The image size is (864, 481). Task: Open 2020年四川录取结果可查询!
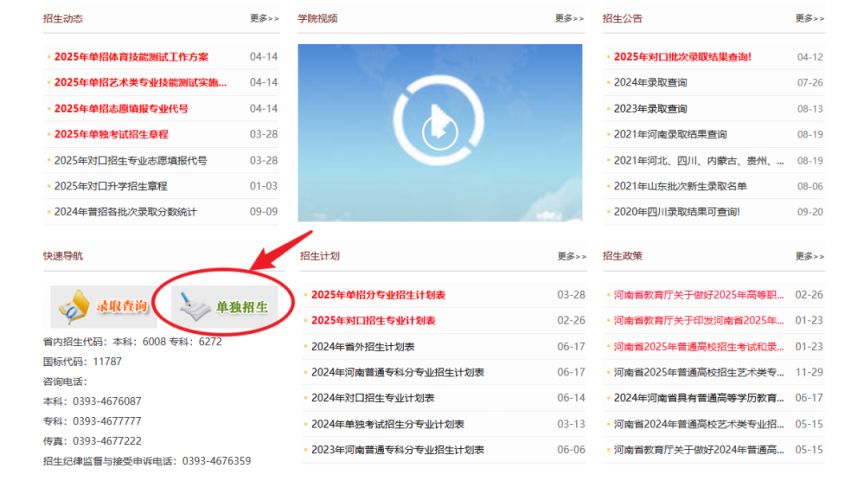[677, 212]
